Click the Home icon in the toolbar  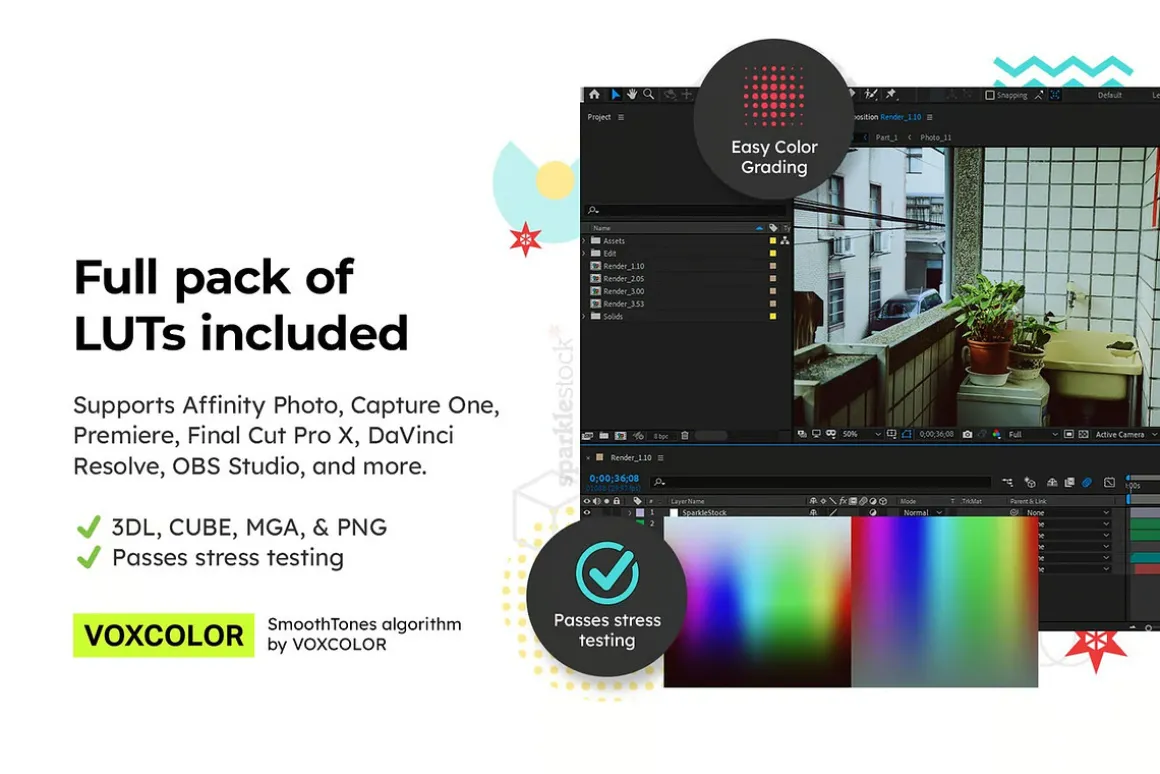[594, 95]
